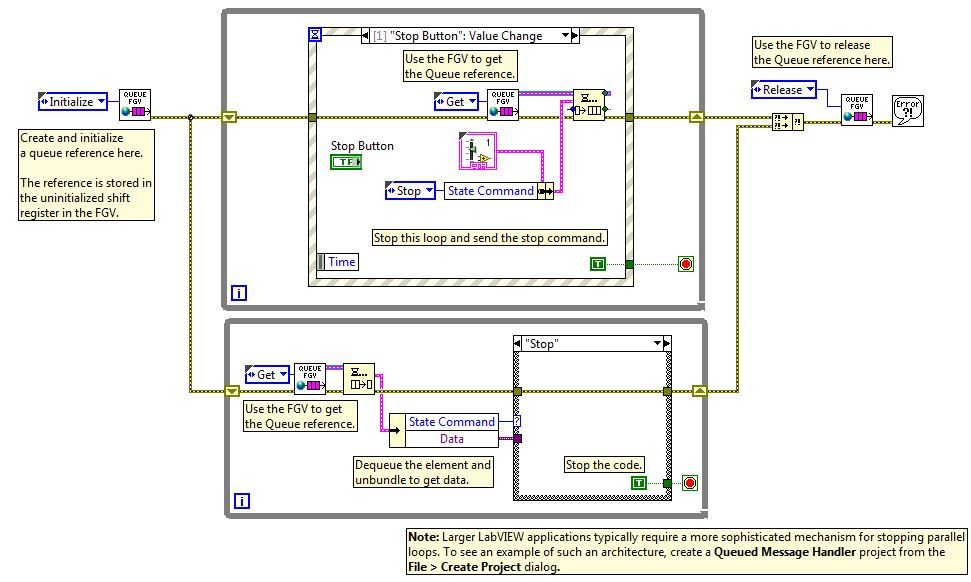Click the Merge Errors node before the Release FGV
The height and width of the screenshot is (582, 971).
pos(787,120)
